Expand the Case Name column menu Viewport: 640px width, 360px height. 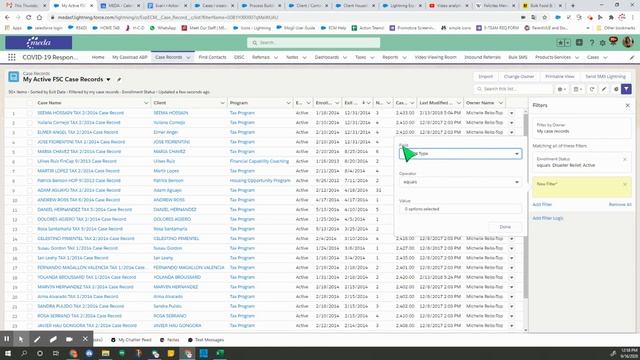[x=146, y=103]
